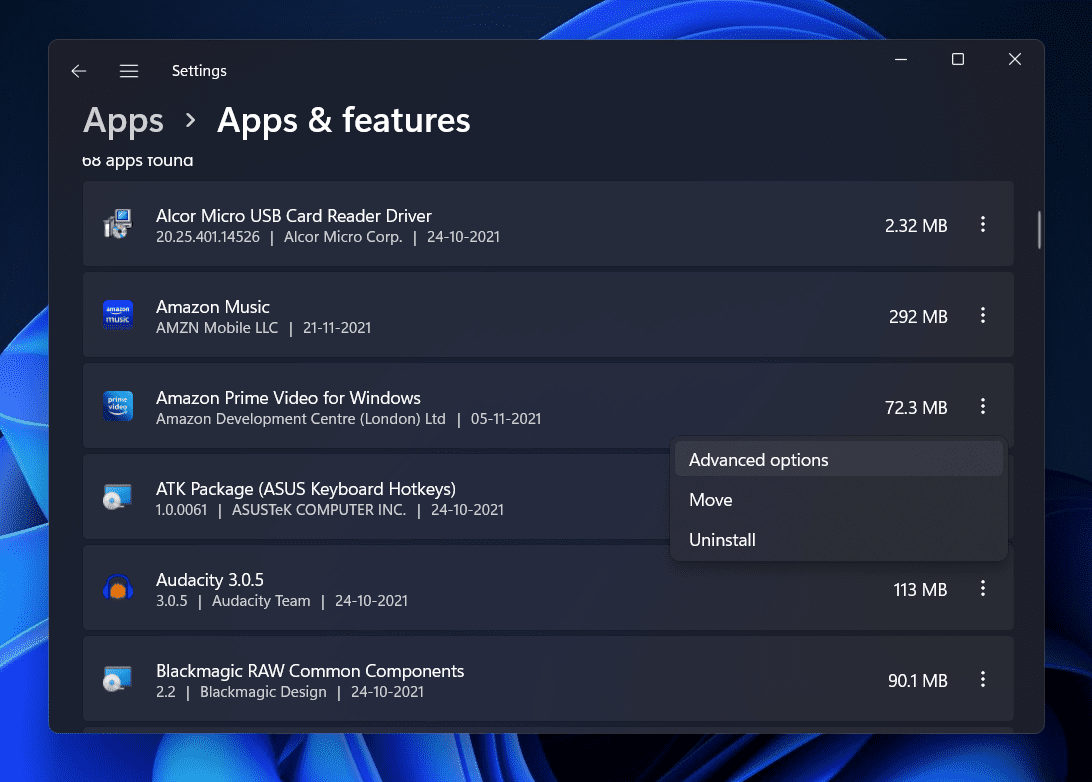This screenshot has width=1092, height=782.
Task: Select the Amazon Music app name
Action: tap(212, 307)
